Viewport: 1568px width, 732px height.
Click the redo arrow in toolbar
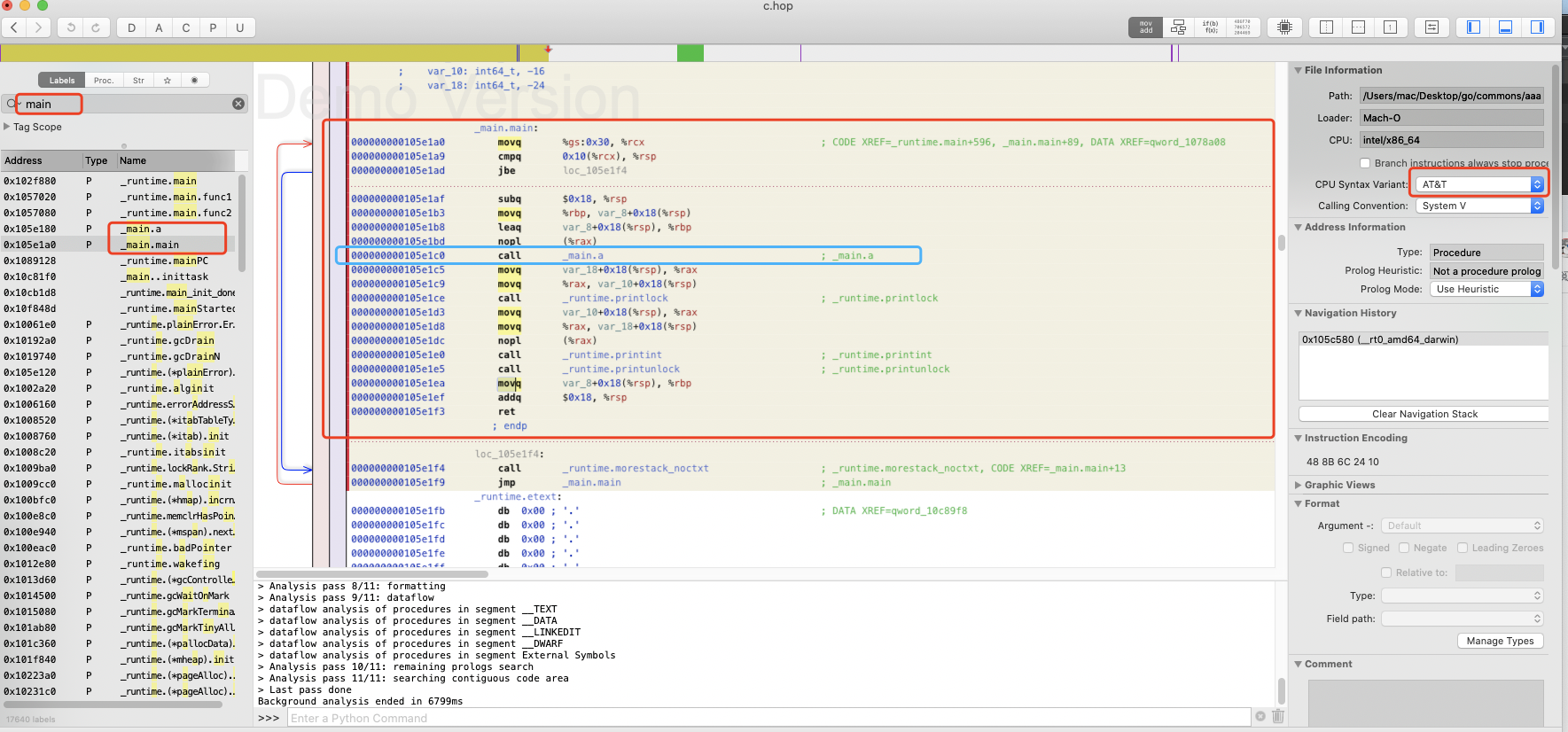pyautogui.click(x=96, y=27)
